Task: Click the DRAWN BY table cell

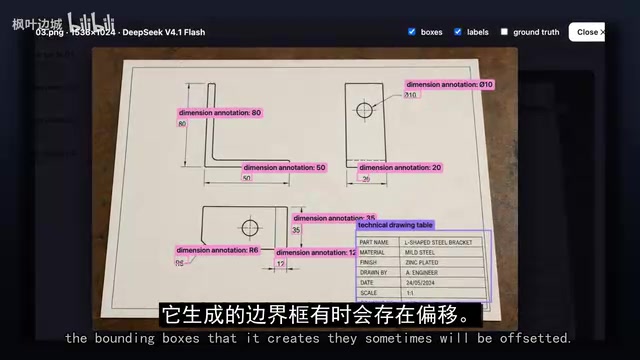Action: [x=373, y=273]
